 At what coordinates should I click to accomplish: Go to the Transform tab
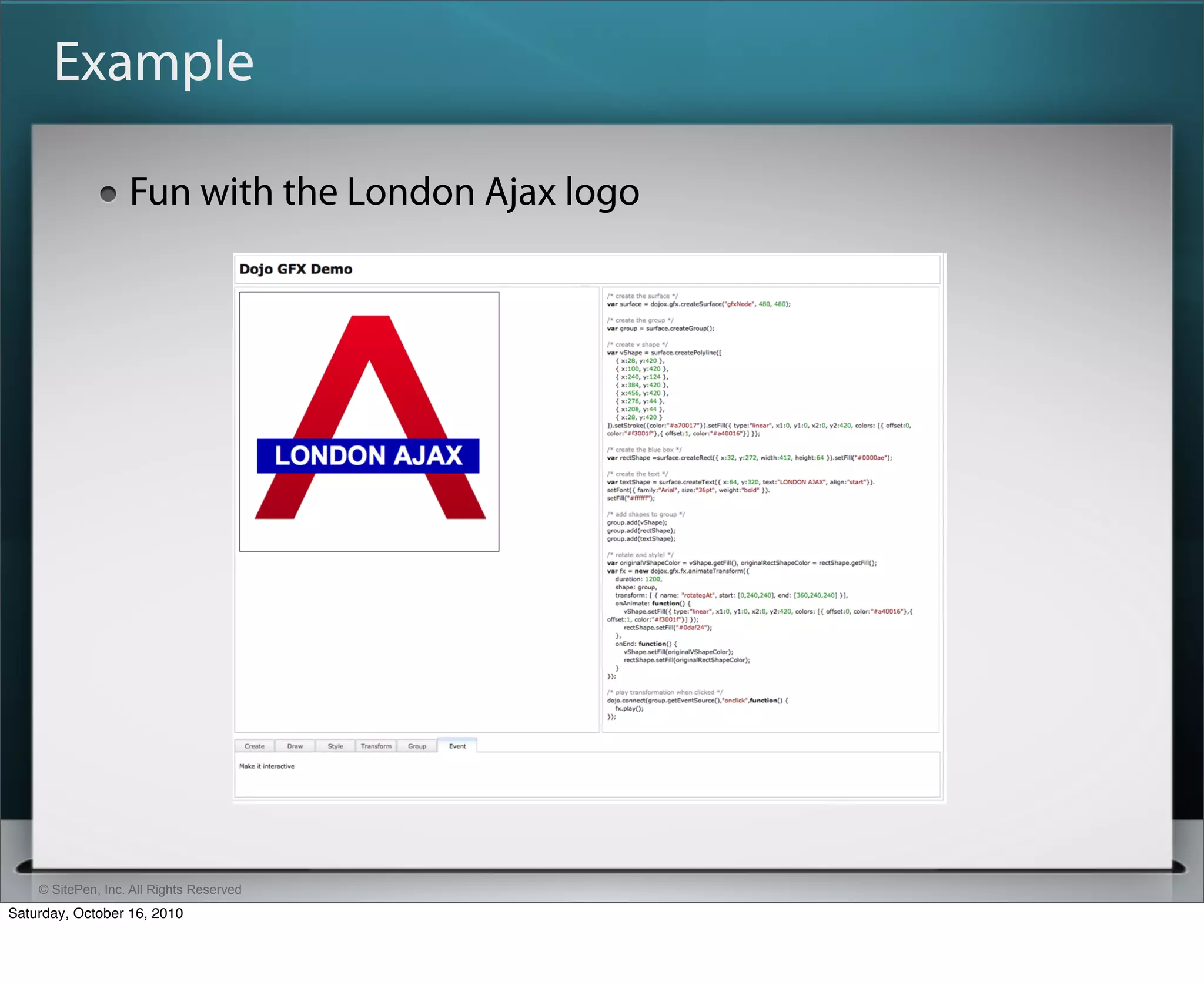[x=376, y=746]
